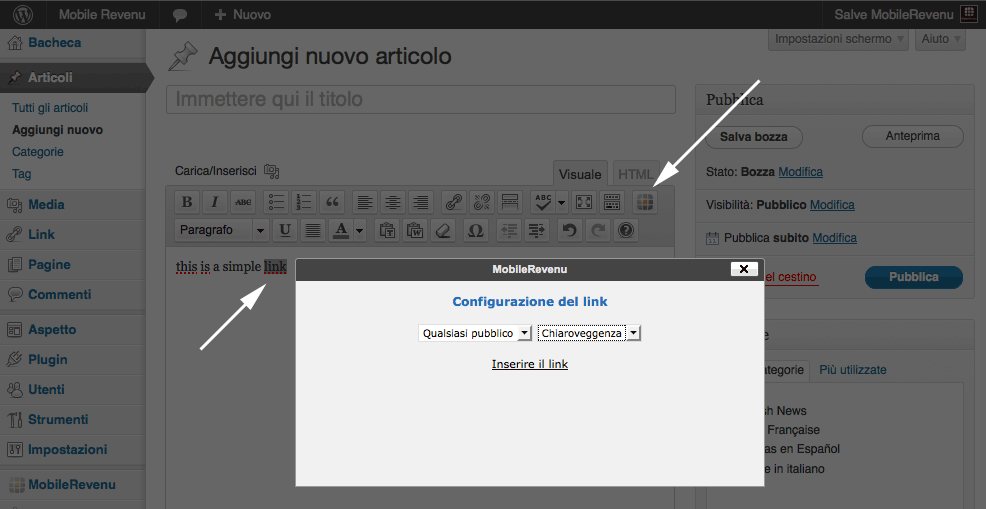986x509 pixels.
Task: Click the Anteprima preview button
Action: pos(912,136)
